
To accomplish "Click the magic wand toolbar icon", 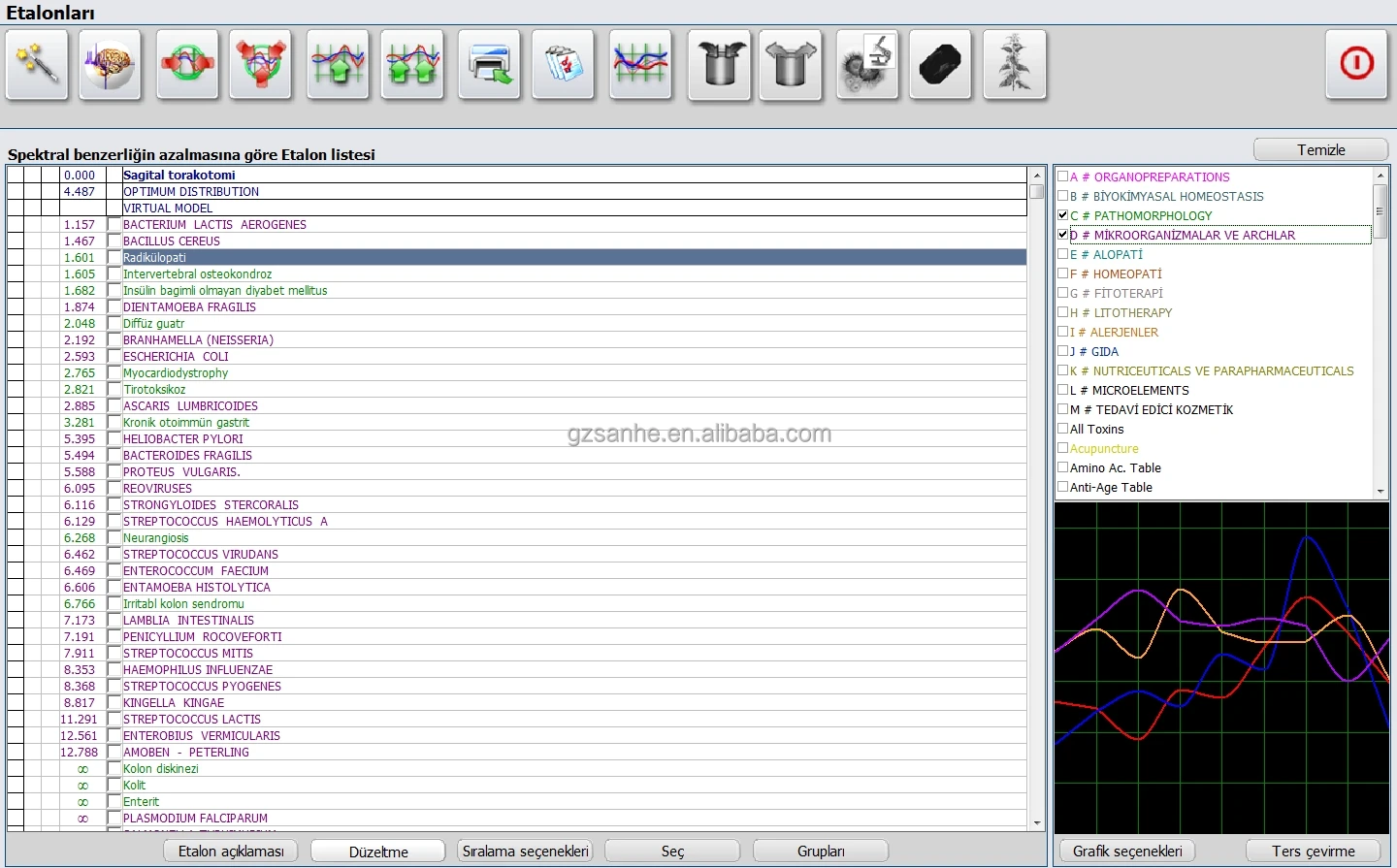I will pyautogui.click(x=37, y=65).
